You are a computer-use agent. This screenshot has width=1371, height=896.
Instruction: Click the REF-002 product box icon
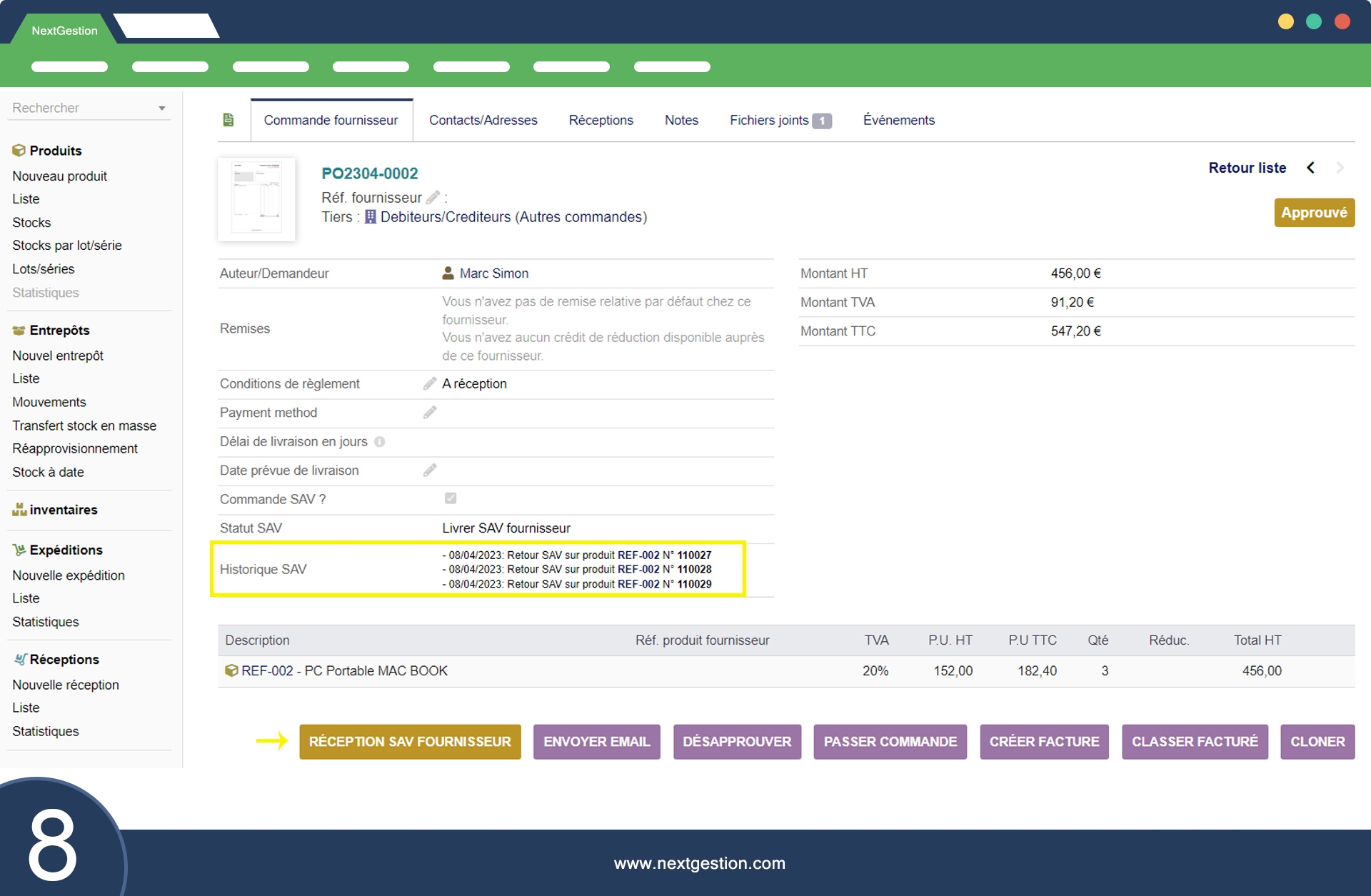231,670
